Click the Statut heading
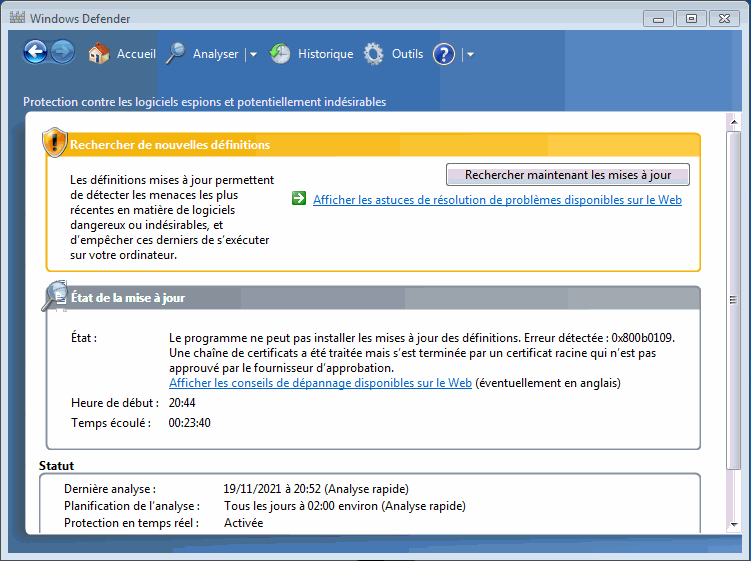 57,466
